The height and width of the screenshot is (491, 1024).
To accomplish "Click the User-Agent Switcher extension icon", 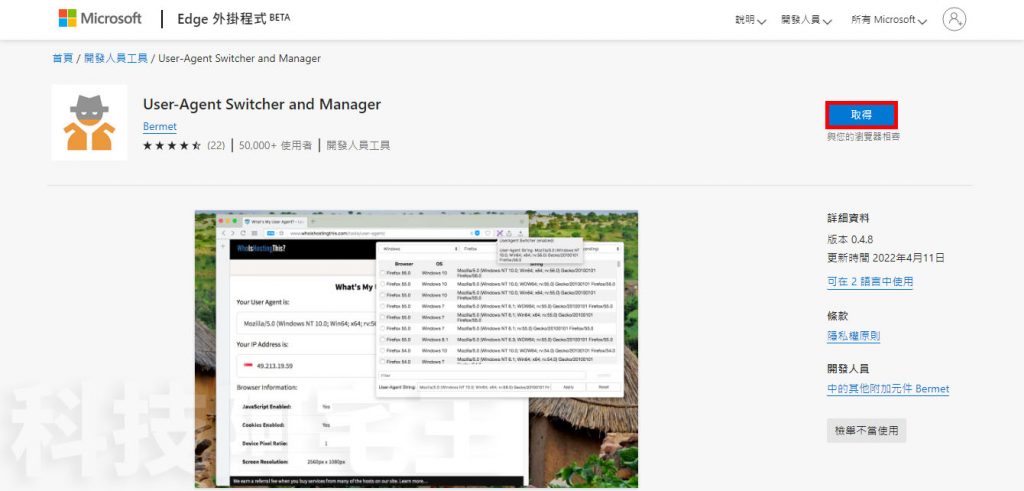I will coord(89,123).
